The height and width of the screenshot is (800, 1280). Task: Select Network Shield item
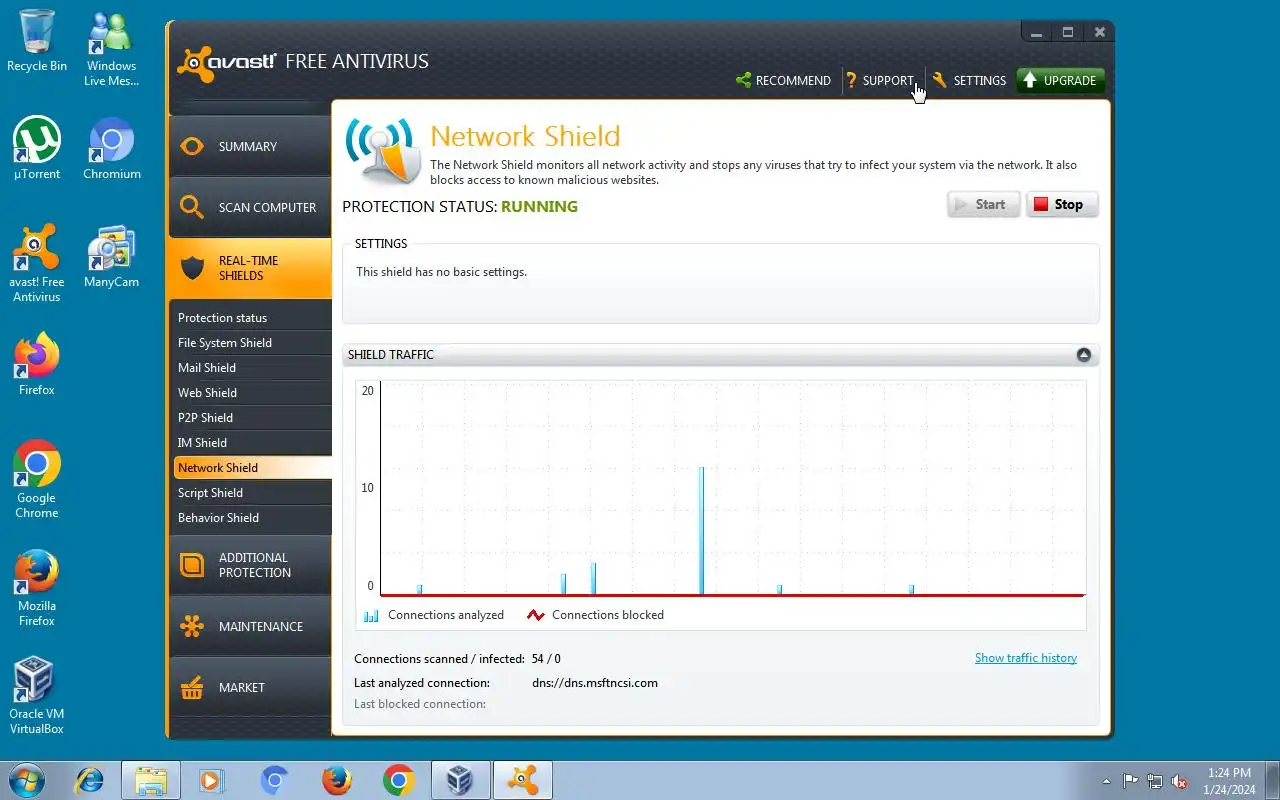pyautogui.click(x=252, y=468)
